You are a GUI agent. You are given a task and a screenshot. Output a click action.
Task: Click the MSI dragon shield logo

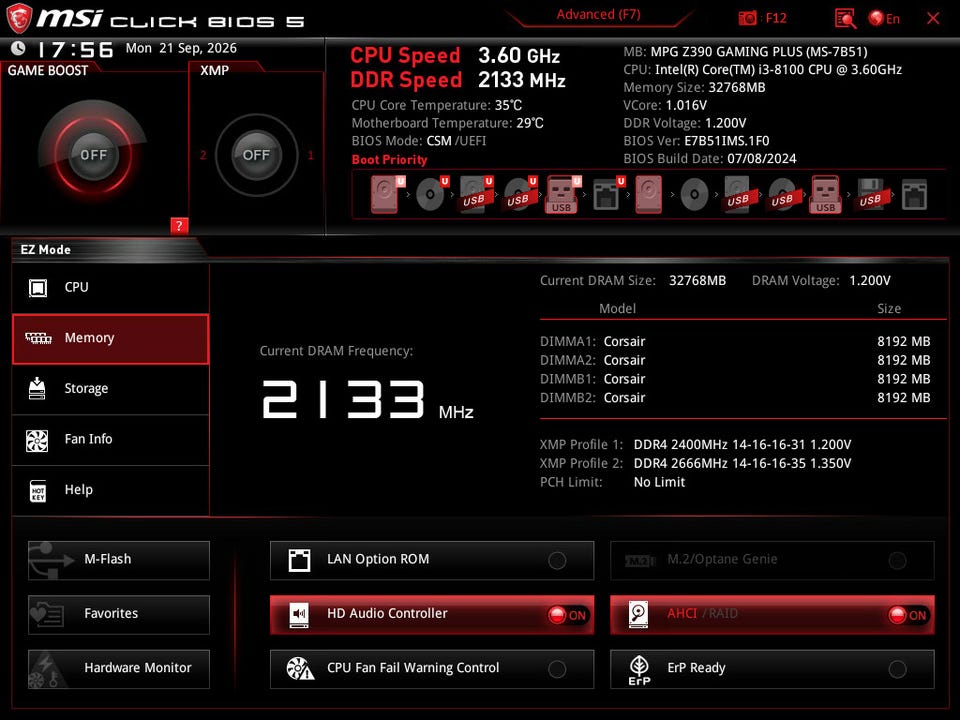click(x=19, y=18)
